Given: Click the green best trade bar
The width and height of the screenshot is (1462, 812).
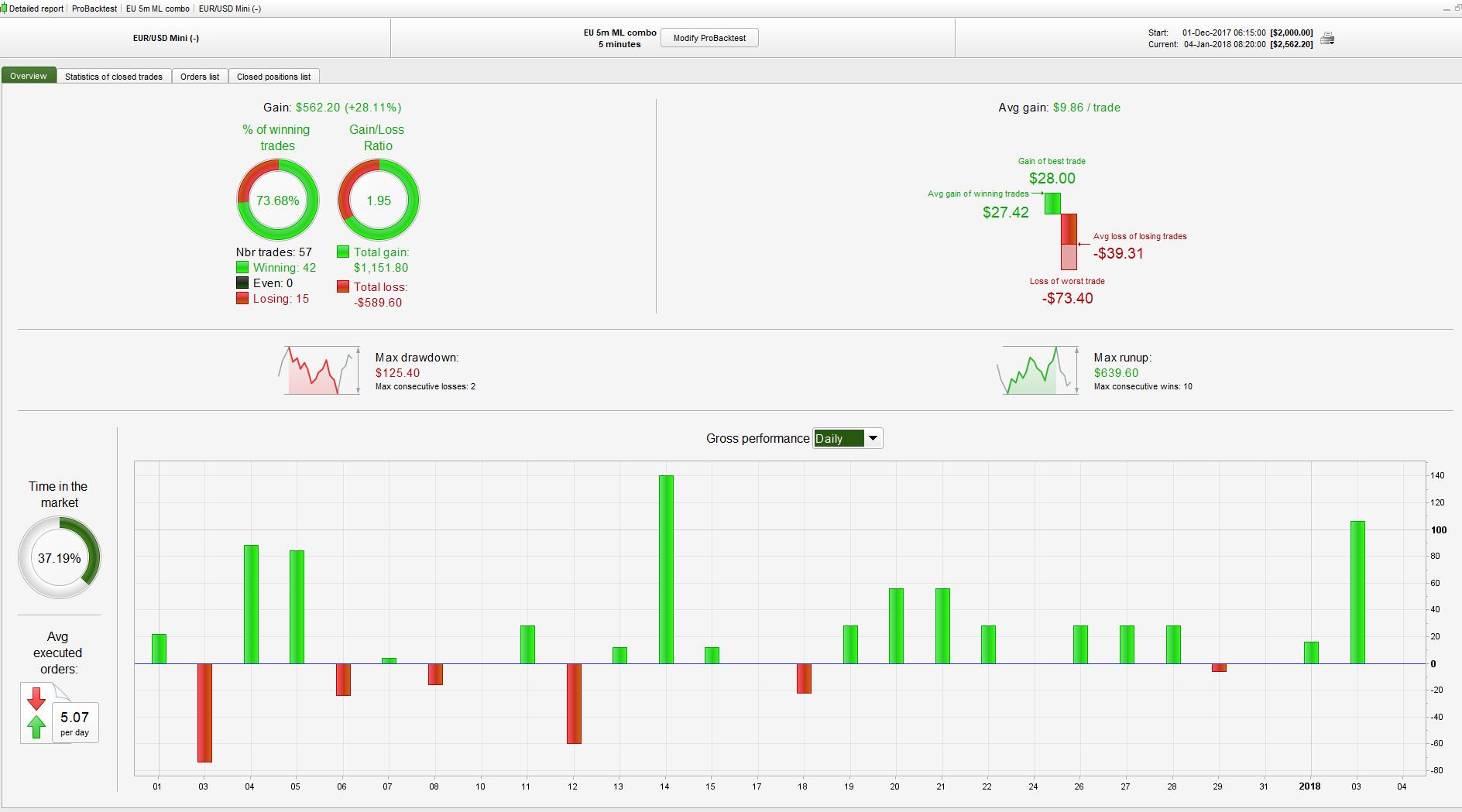Looking at the screenshot, I should coord(1052,203).
